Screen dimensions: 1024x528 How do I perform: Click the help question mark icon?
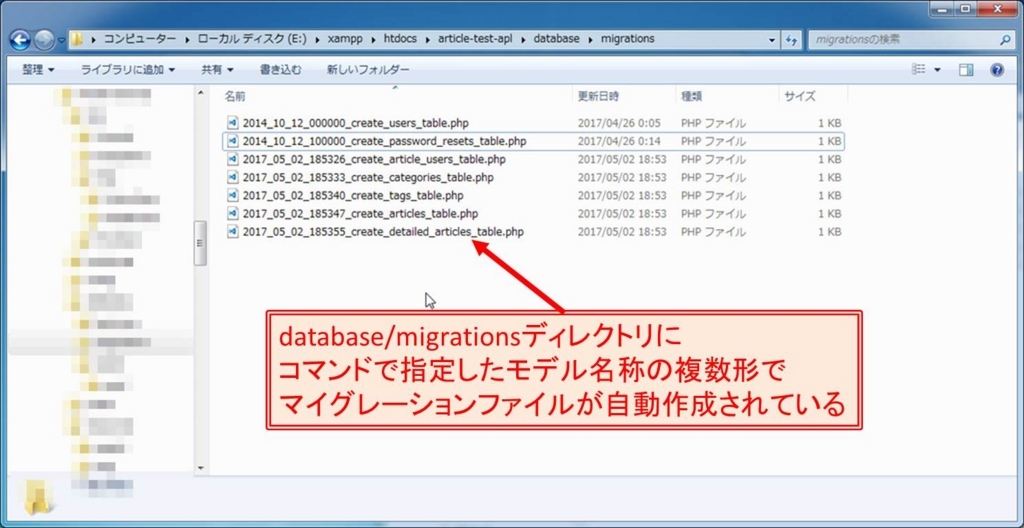(997, 70)
